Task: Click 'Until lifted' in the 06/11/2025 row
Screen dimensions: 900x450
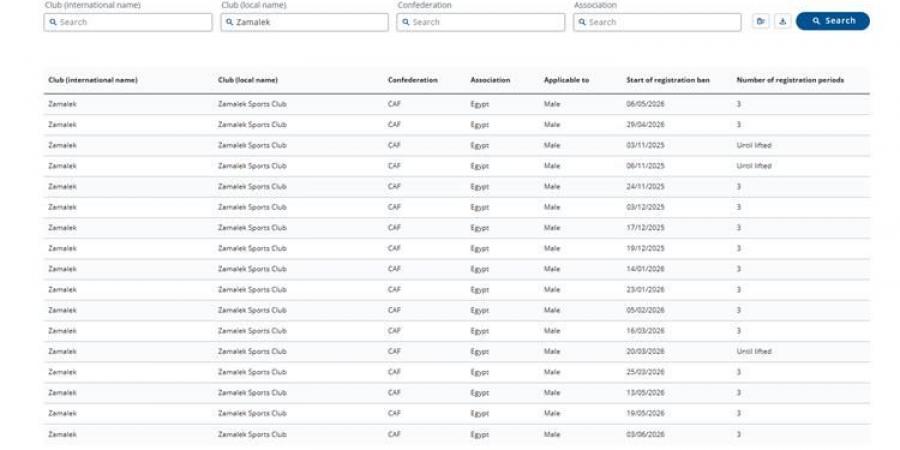Action: (754, 166)
